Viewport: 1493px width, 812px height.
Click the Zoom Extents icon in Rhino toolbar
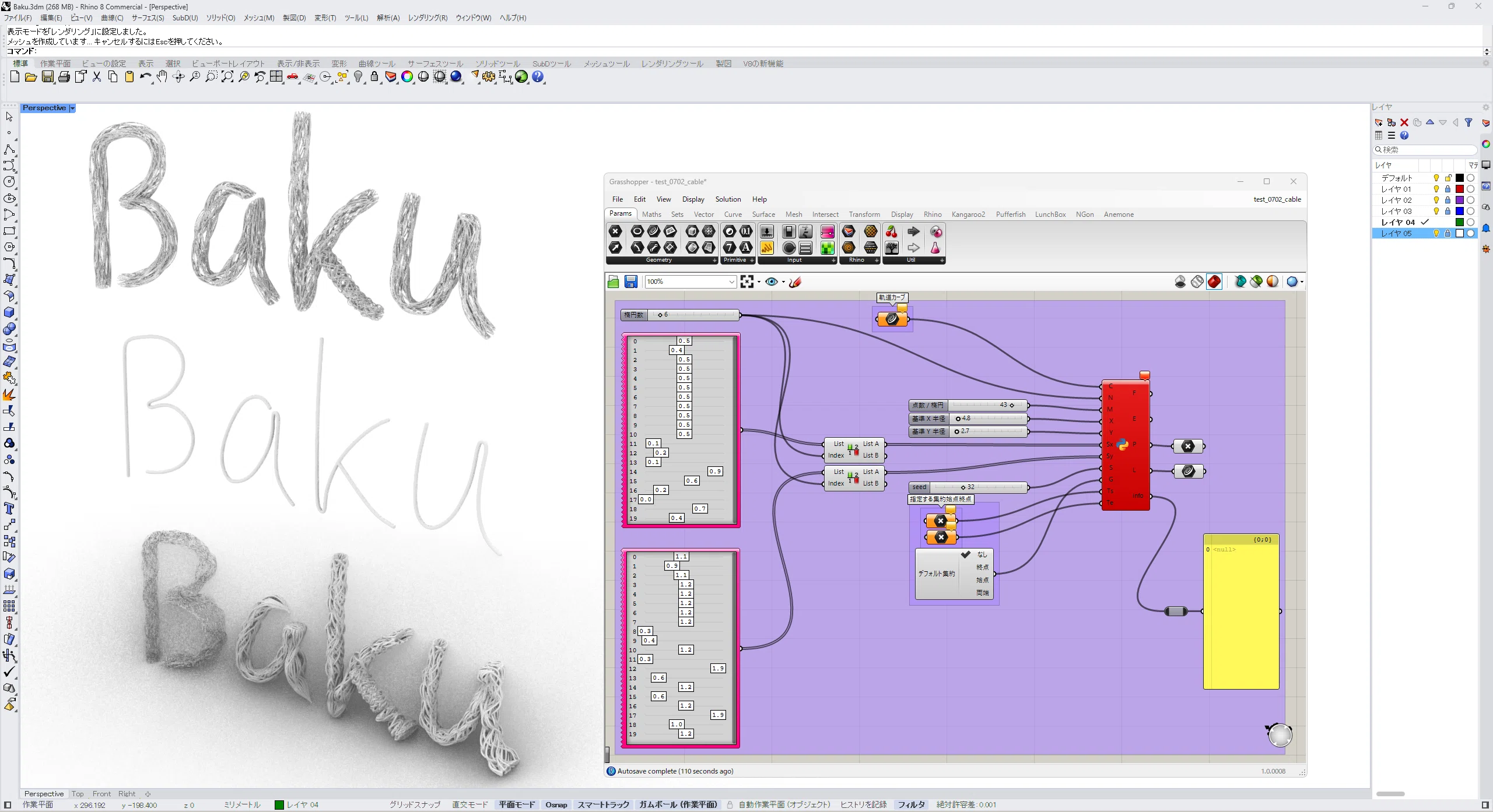[227, 76]
